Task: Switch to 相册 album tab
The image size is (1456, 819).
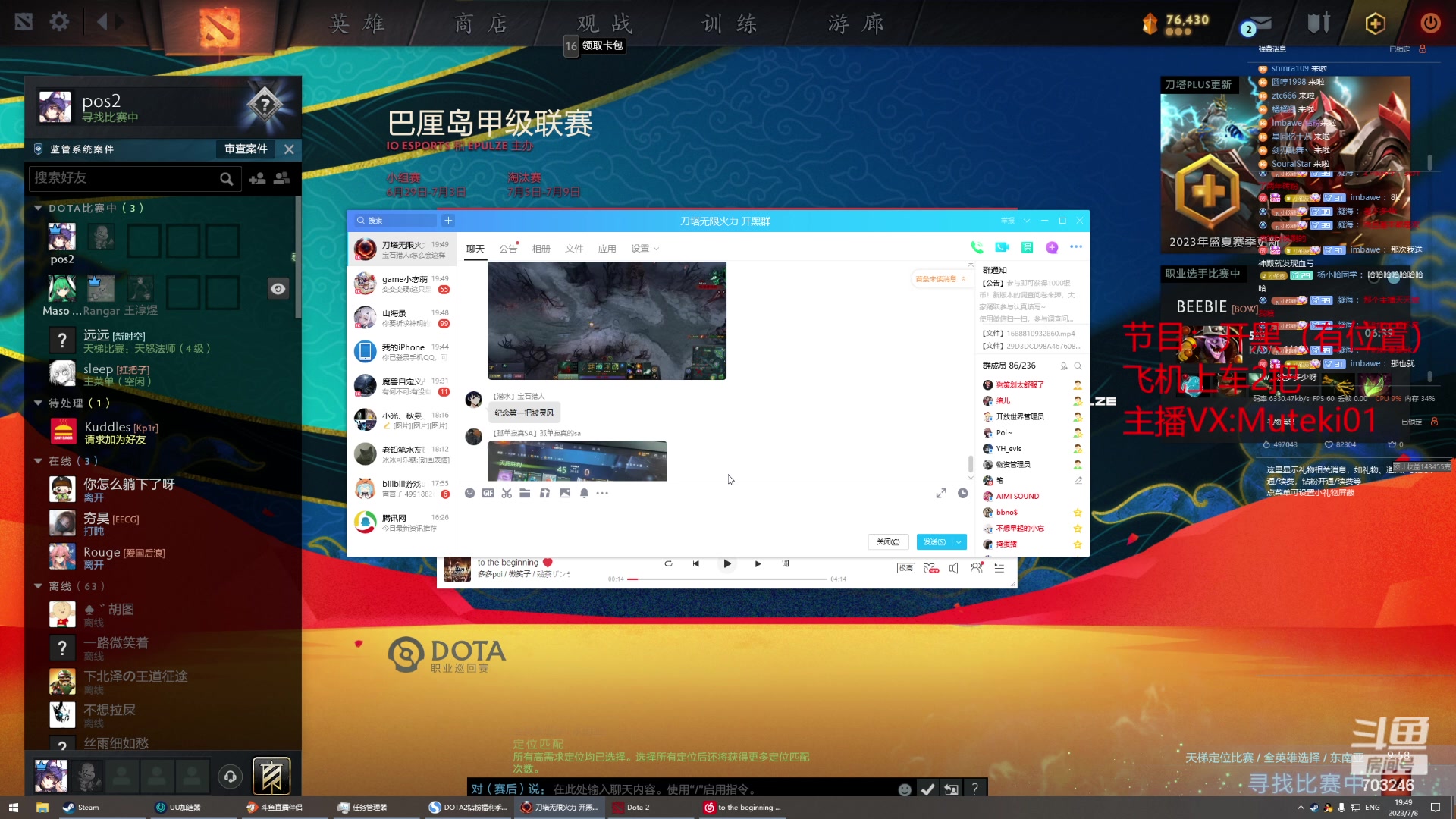Action: click(x=541, y=249)
